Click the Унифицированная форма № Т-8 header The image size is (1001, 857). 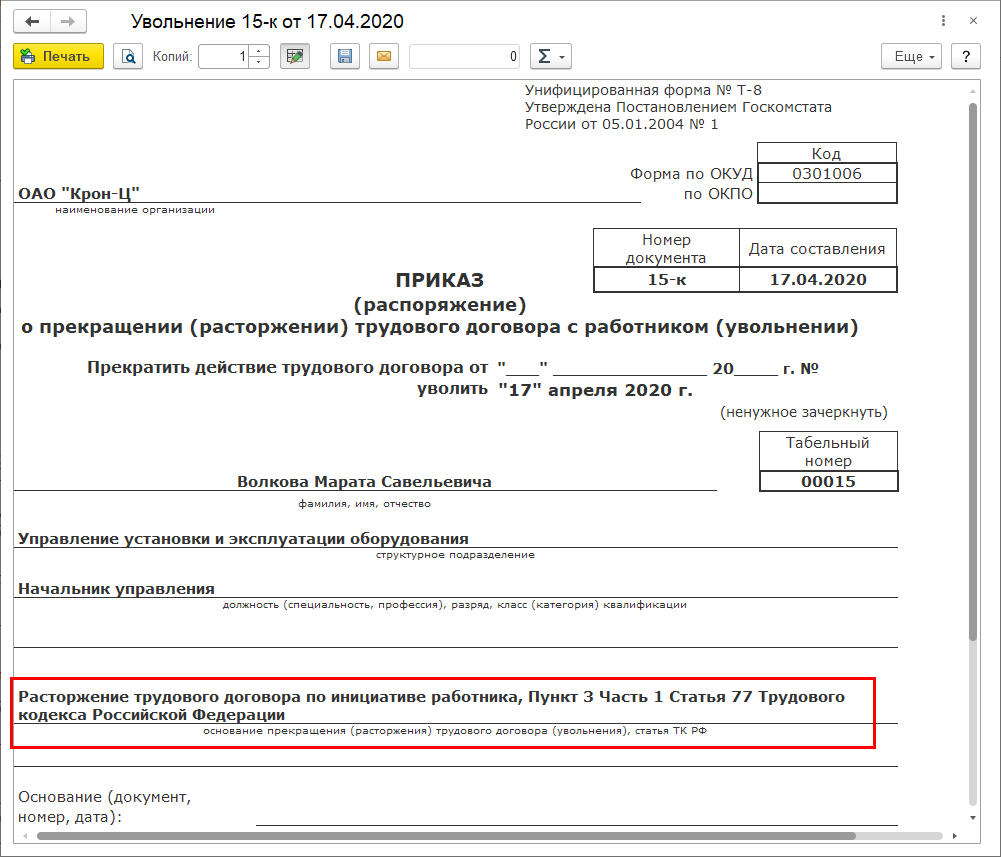tap(643, 90)
